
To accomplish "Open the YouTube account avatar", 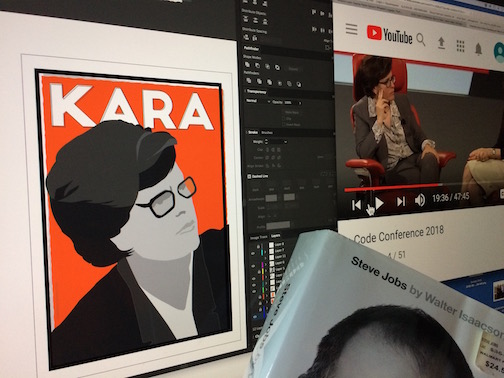I will tap(499, 52).
